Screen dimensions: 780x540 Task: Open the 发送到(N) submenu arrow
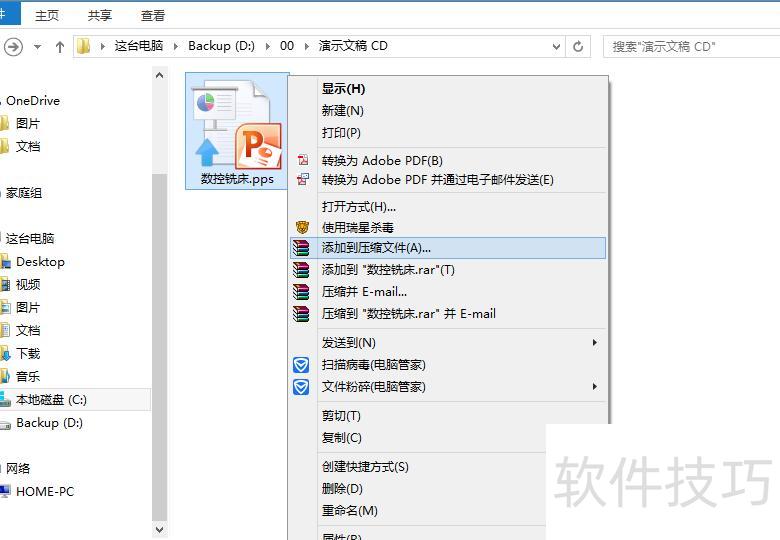tap(594, 342)
